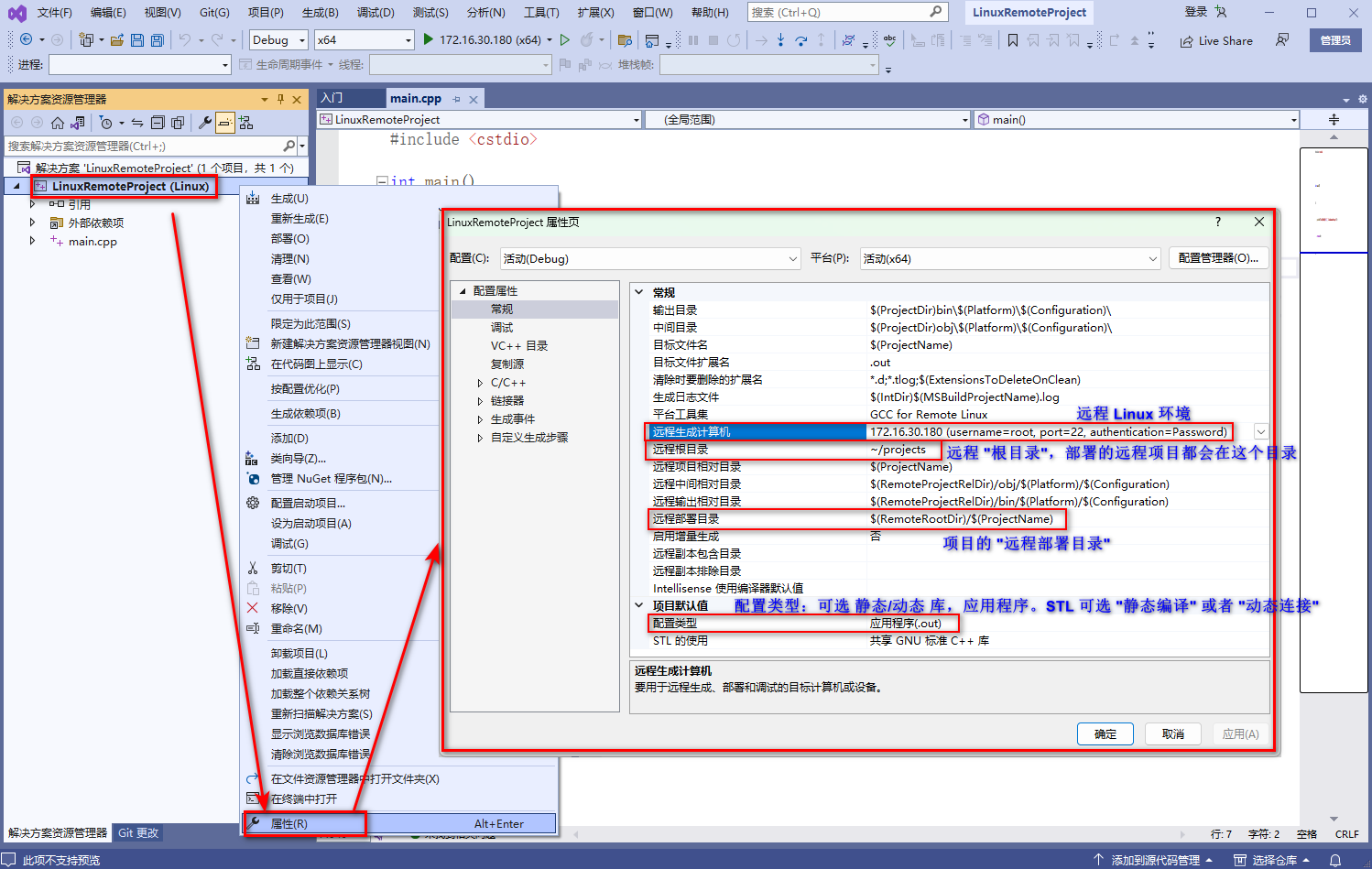Expand the 引用 node in Solution Explorer
The height and width of the screenshot is (869, 1372).
[32, 204]
